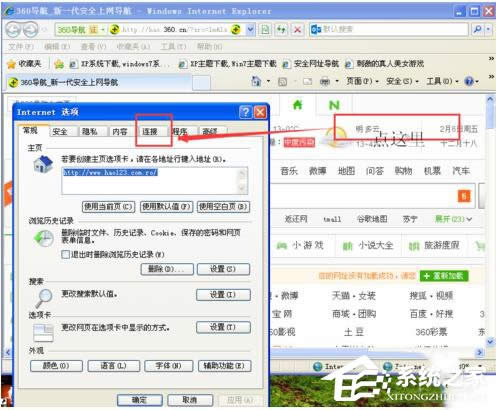This screenshot has width=496, height=410.
Task: Switch to the 连接 tab
Action: coord(150,132)
